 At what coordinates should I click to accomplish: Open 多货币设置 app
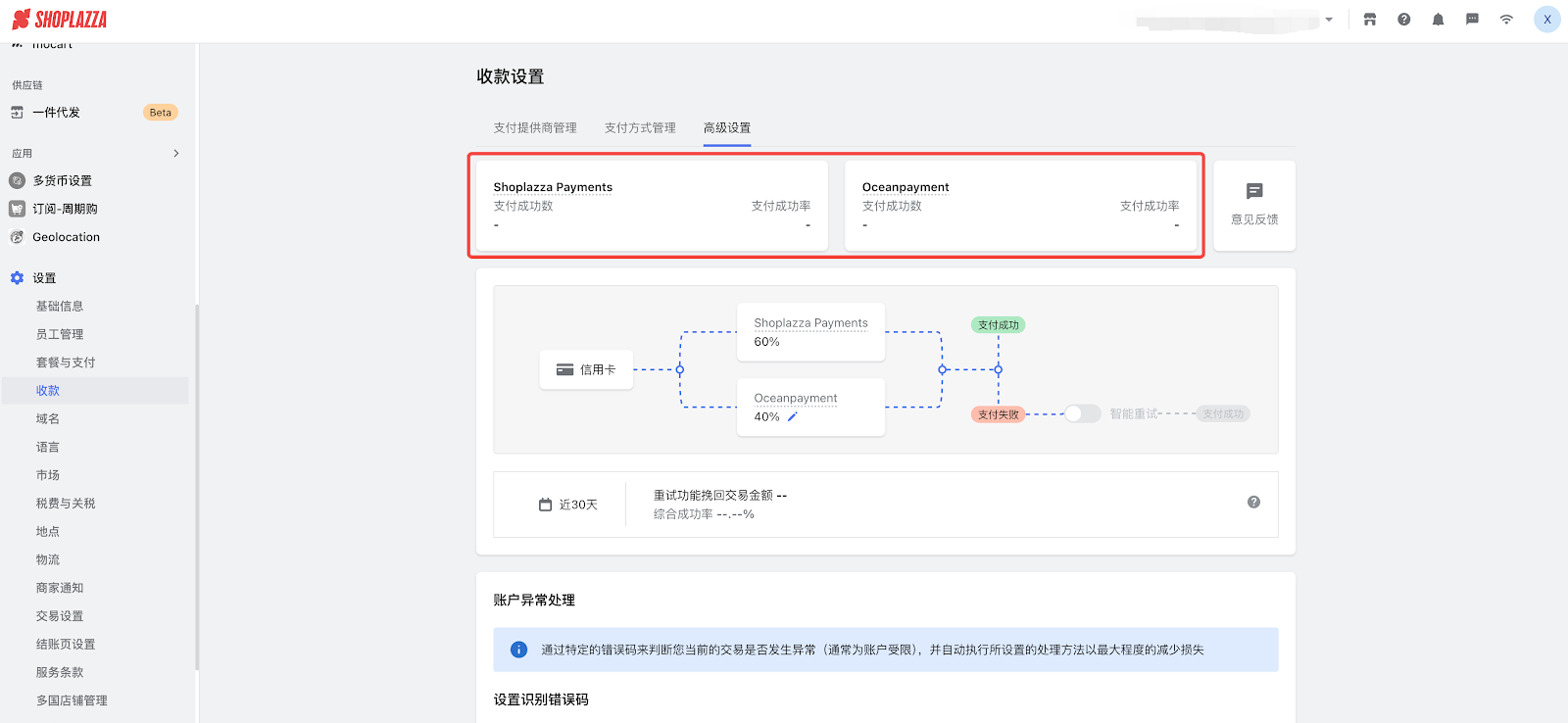[x=62, y=181]
